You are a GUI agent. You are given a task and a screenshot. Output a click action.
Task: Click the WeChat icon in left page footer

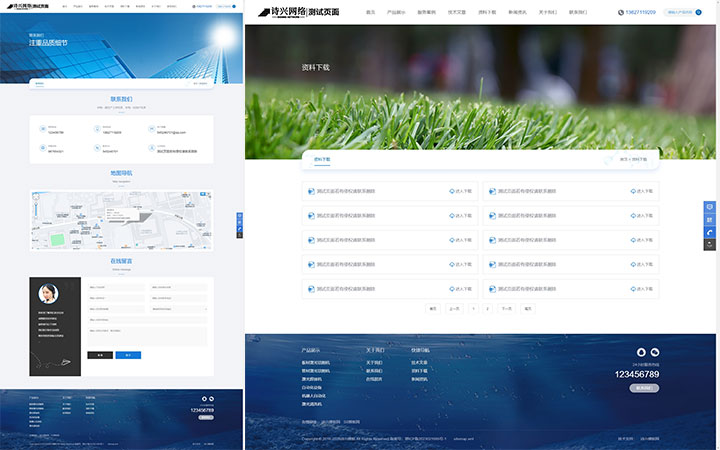pos(211,399)
